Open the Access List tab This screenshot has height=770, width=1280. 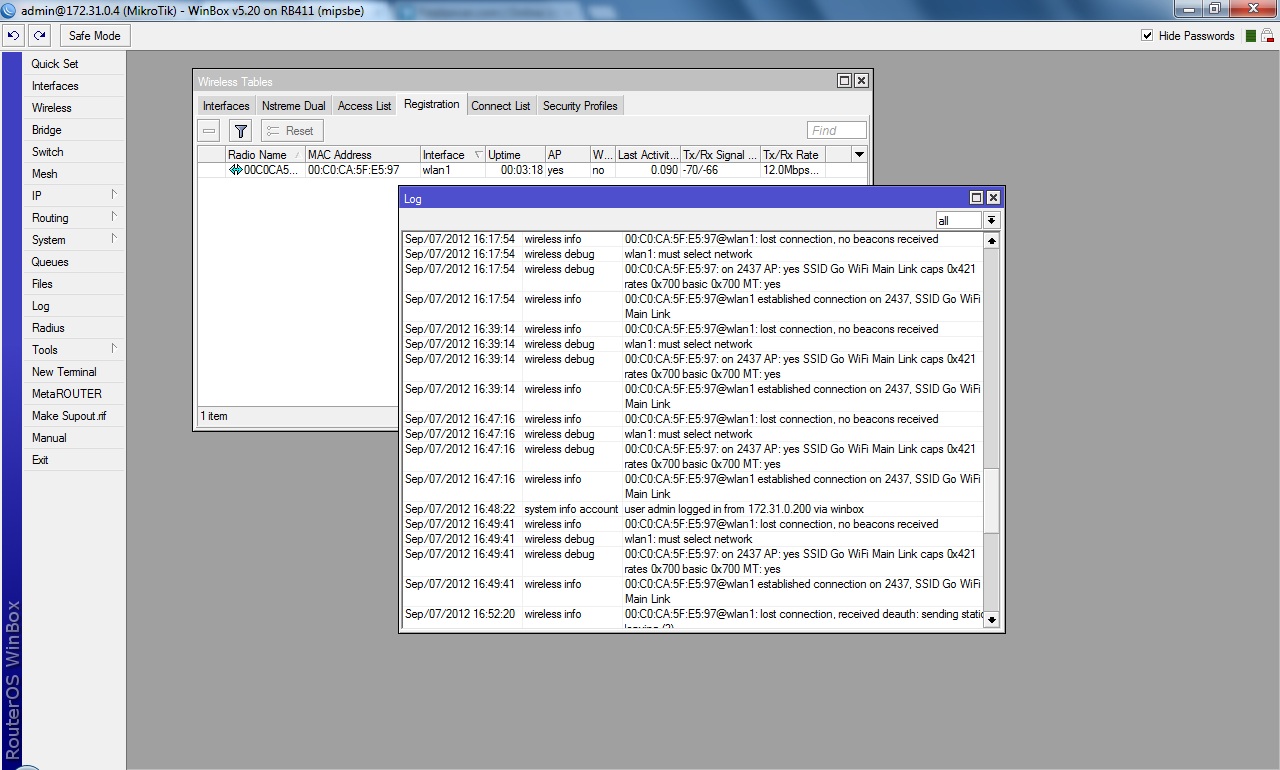tap(365, 106)
